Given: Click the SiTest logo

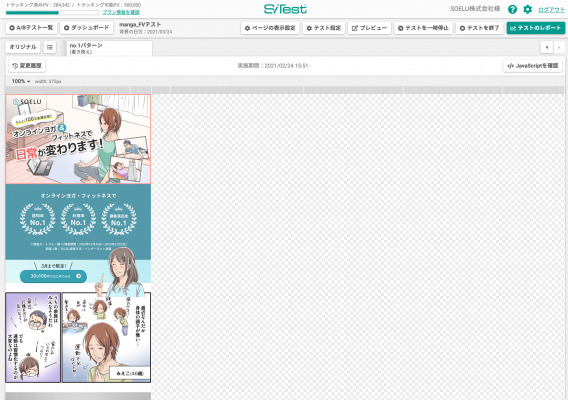Looking at the screenshot, I should pos(285,9).
